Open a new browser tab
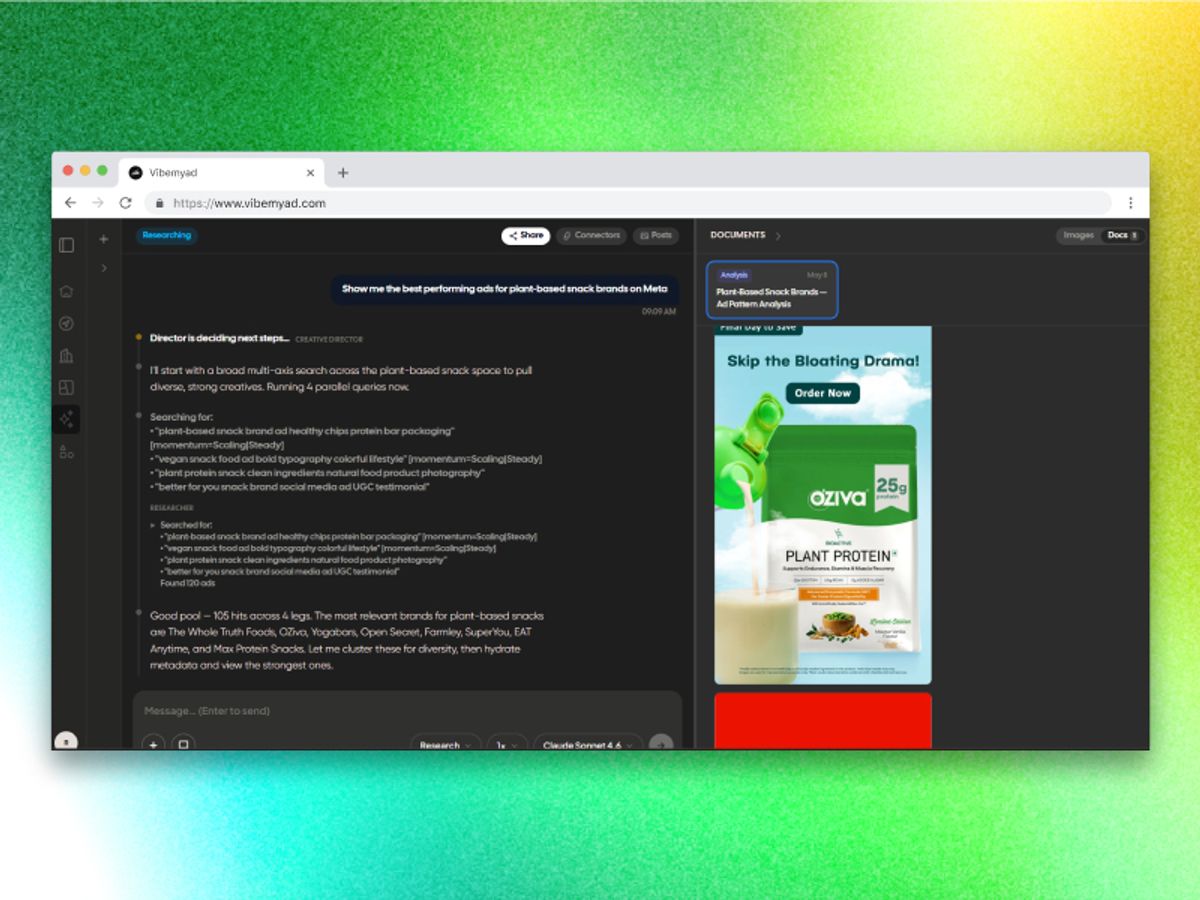The height and width of the screenshot is (900, 1200). click(343, 173)
